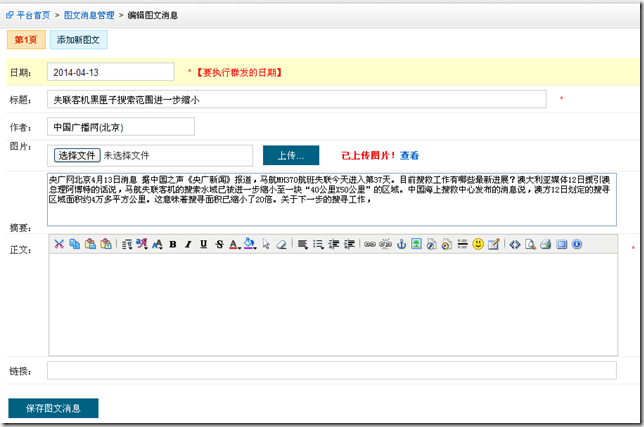Select the 第1页 tab
This screenshot has width=644, height=427.
click(26, 40)
